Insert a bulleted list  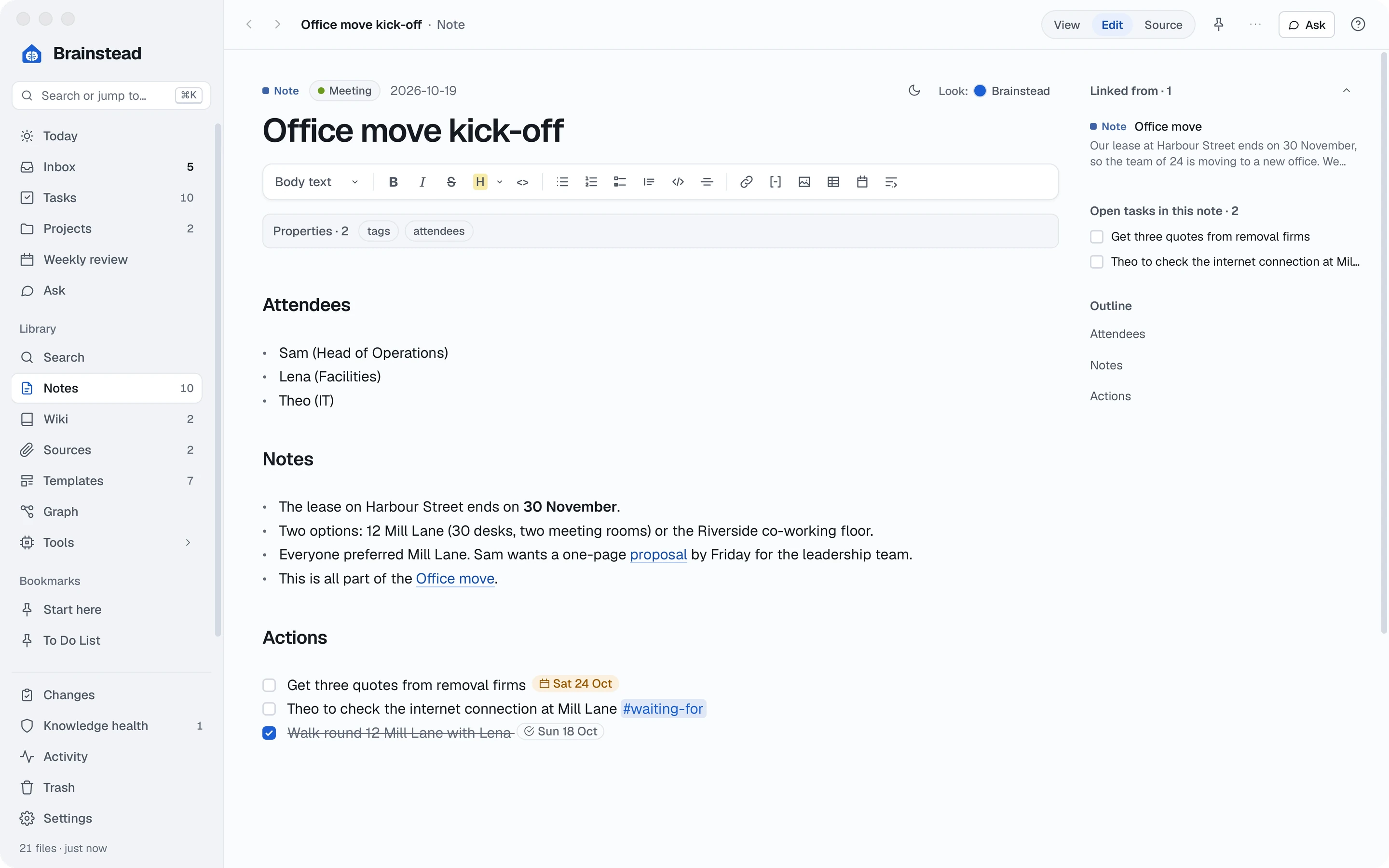[562, 182]
